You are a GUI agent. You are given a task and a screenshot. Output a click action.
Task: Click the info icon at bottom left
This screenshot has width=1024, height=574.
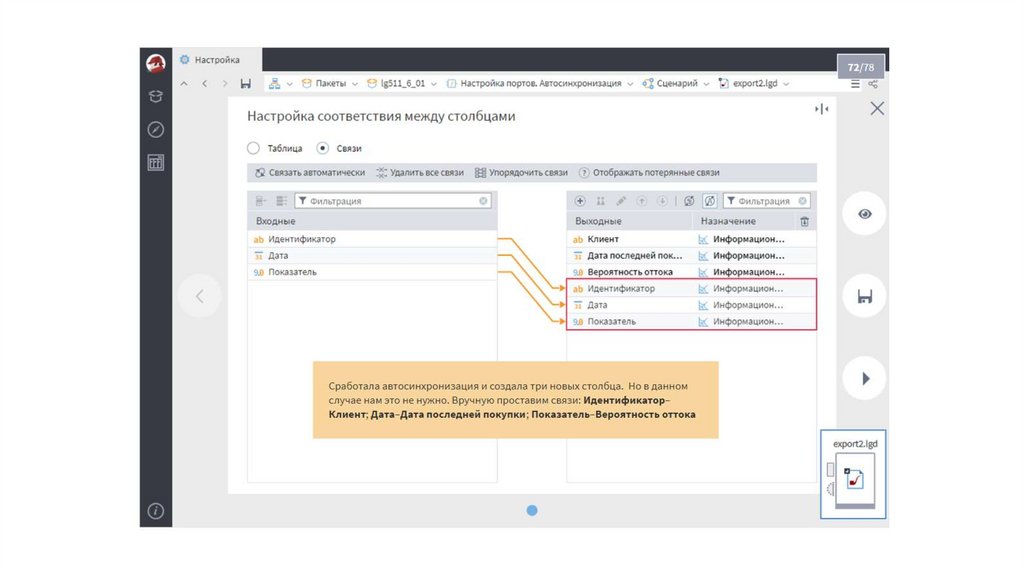coord(155,511)
